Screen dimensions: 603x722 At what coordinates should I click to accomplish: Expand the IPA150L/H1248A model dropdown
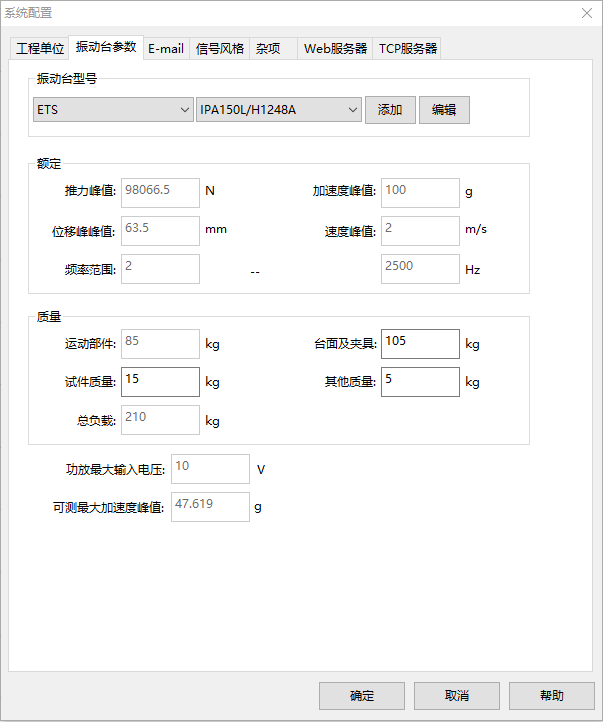[278, 110]
